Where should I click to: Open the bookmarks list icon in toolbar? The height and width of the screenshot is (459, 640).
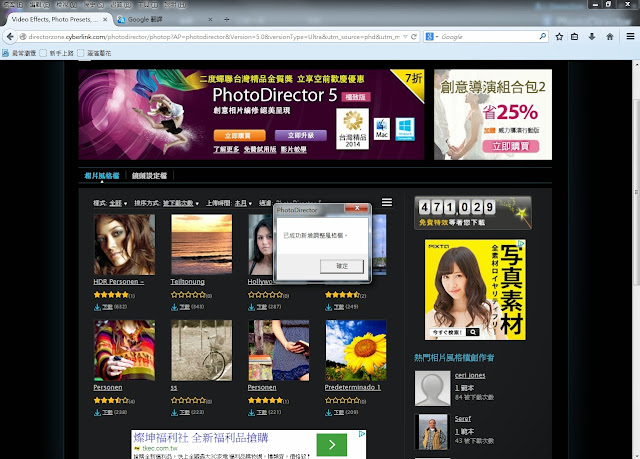pyautogui.click(x=575, y=37)
